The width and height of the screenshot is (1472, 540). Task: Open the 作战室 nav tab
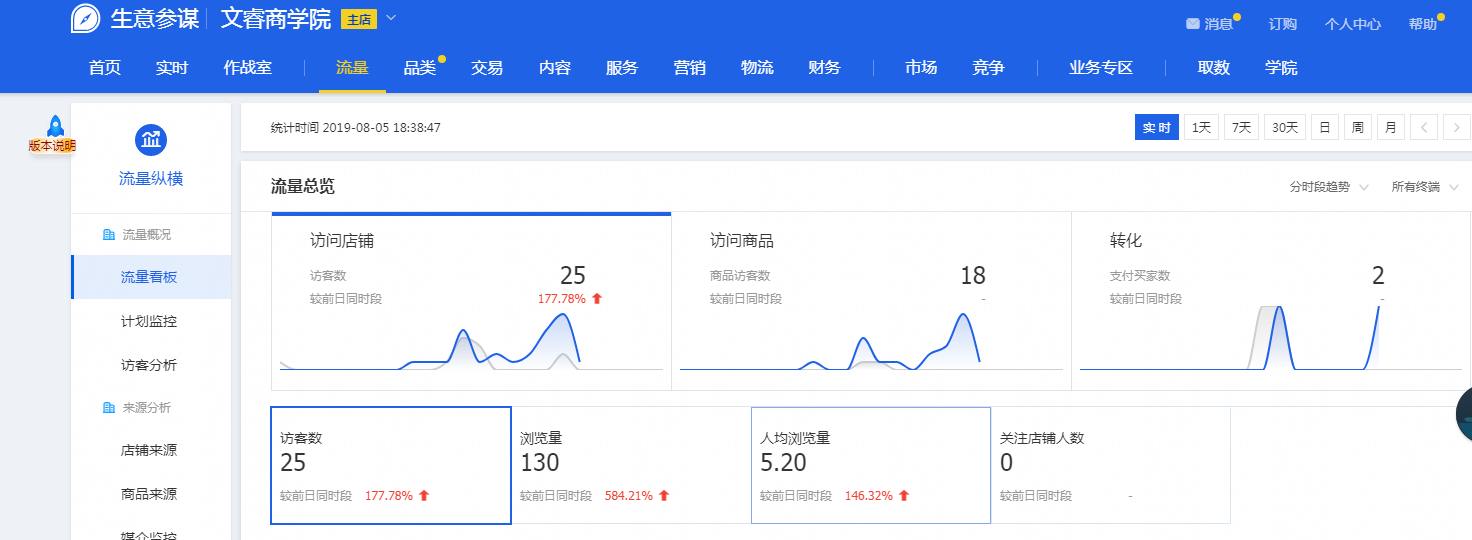coord(248,68)
